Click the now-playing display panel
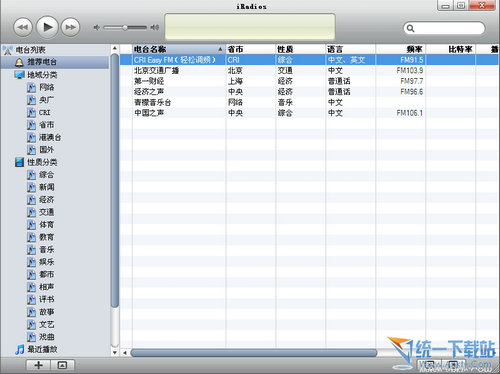 pyautogui.click(x=250, y=27)
